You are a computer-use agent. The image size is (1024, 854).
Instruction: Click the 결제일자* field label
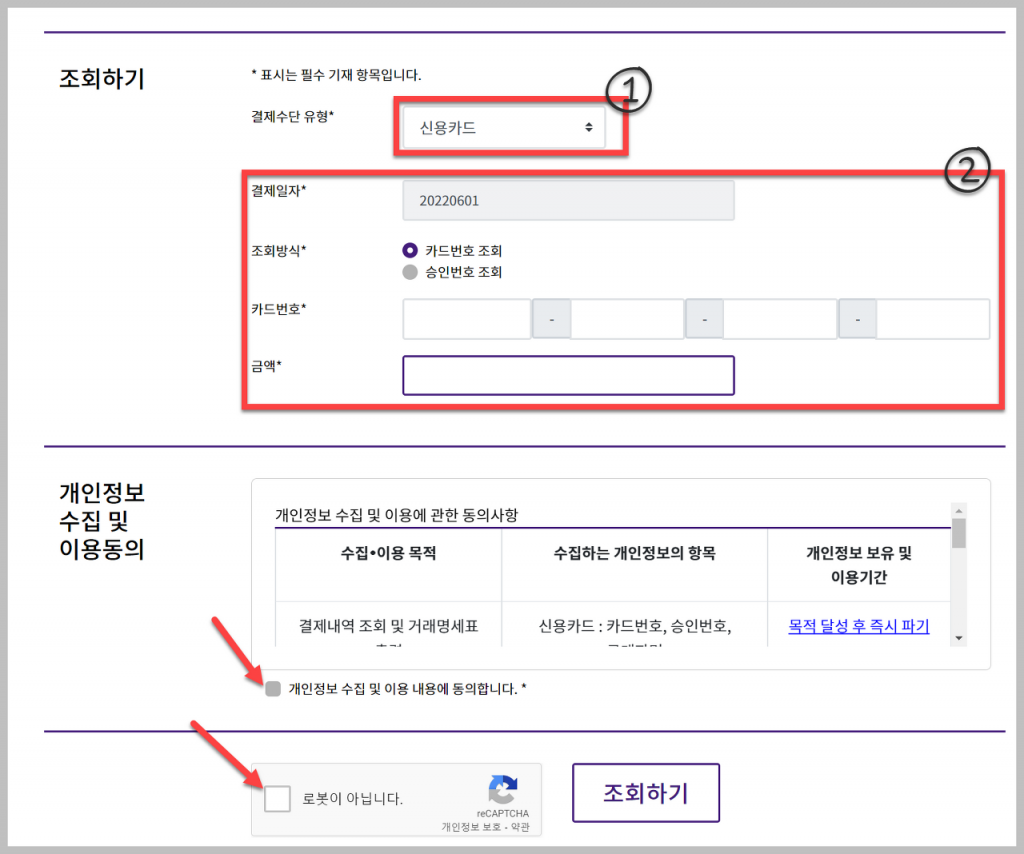(x=279, y=191)
